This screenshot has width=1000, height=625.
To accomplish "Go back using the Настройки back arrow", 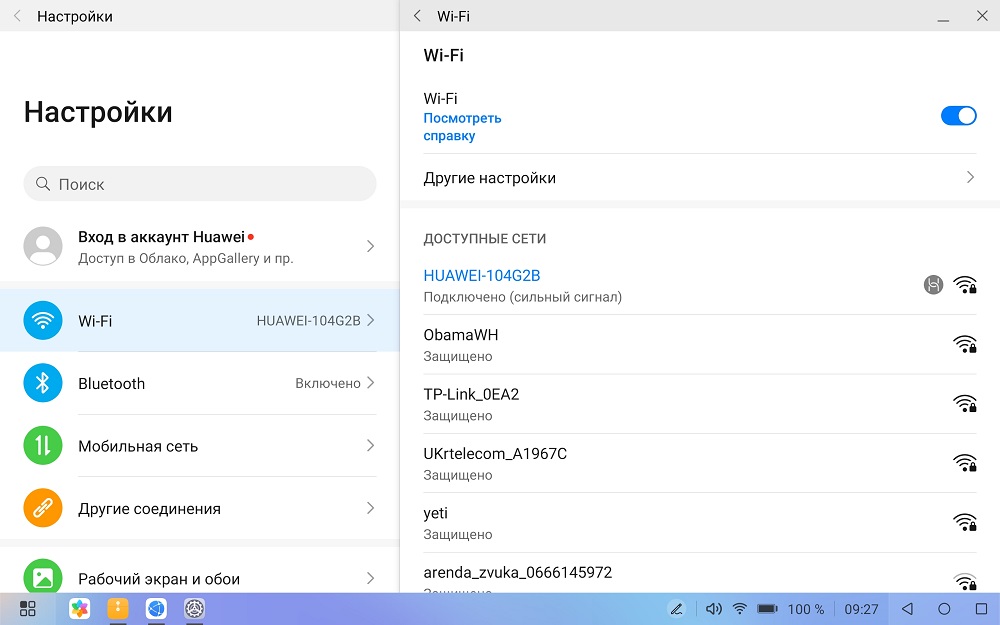I will (x=17, y=16).
